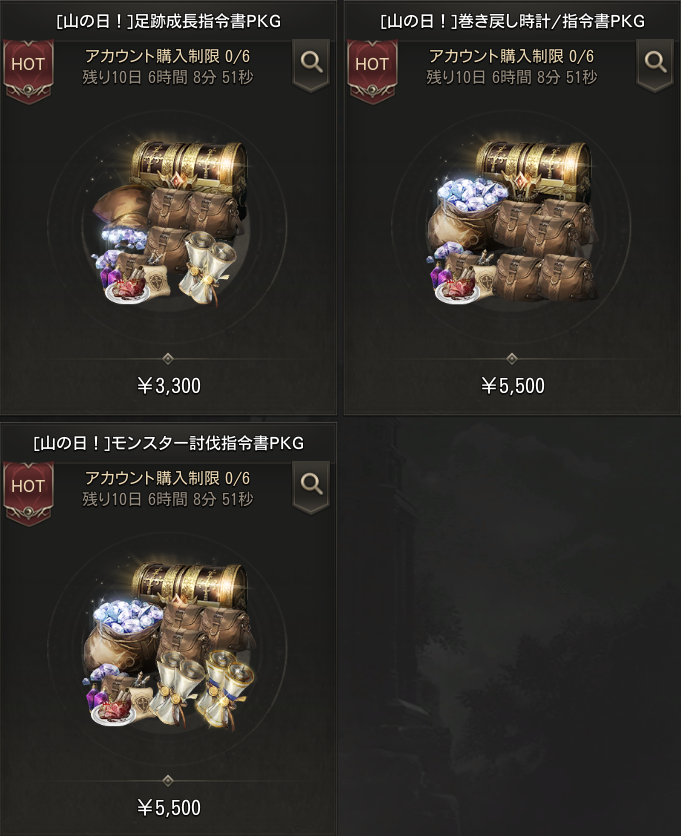Click the [山の日！]足跡成長指令書PKG title
This screenshot has height=836, width=681.
click(x=169, y=21)
